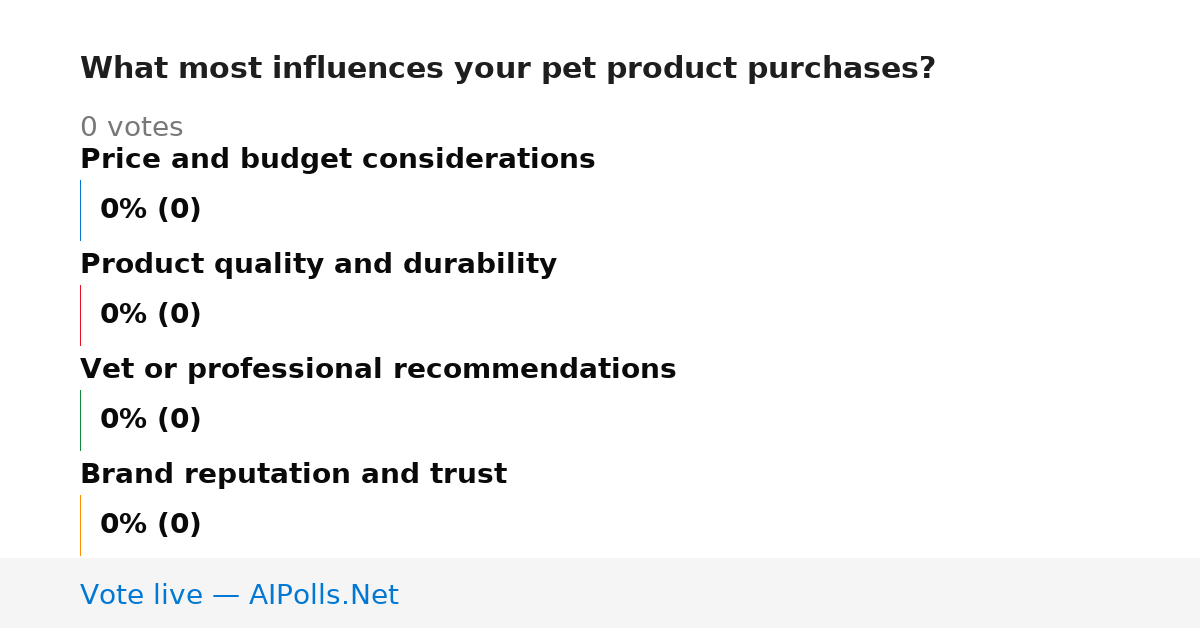The height and width of the screenshot is (628, 1200).
Task: Click the orange bar under Brand reputation
Action: (80, 525)
